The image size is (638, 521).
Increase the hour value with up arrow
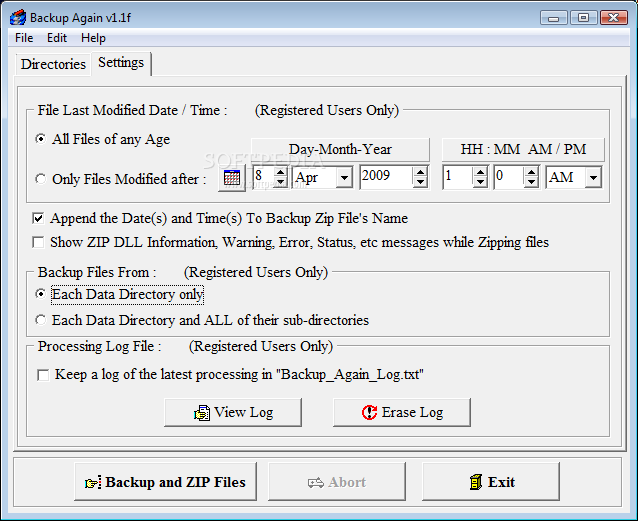point(480,173)
